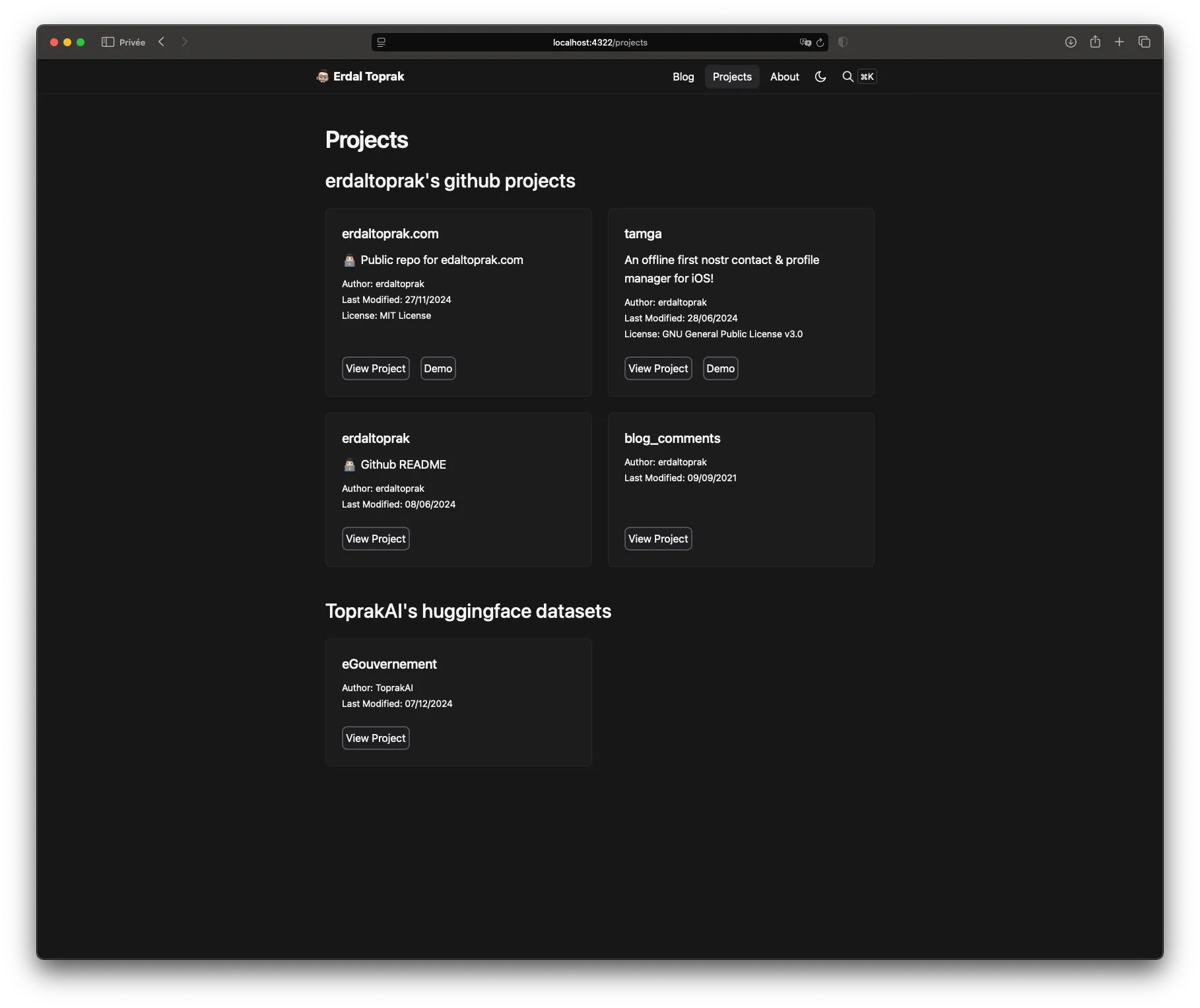The width and height of the screenshot is (1200, 1008).
Task: Click the Safari sidebar toggle icon
Action: click(108, 42)
